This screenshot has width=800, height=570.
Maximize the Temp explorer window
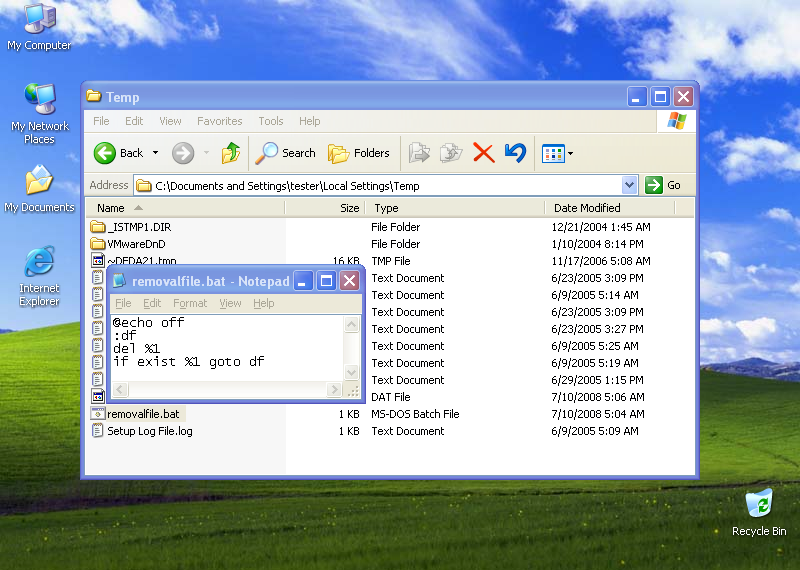[660, 96]
